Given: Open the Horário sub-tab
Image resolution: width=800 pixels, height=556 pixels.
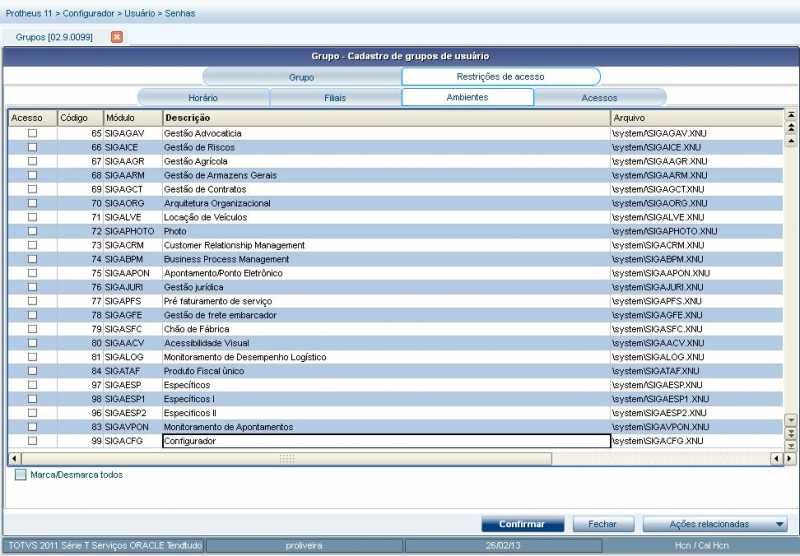Looking at the screenshot, I should [x=203, y=98].
